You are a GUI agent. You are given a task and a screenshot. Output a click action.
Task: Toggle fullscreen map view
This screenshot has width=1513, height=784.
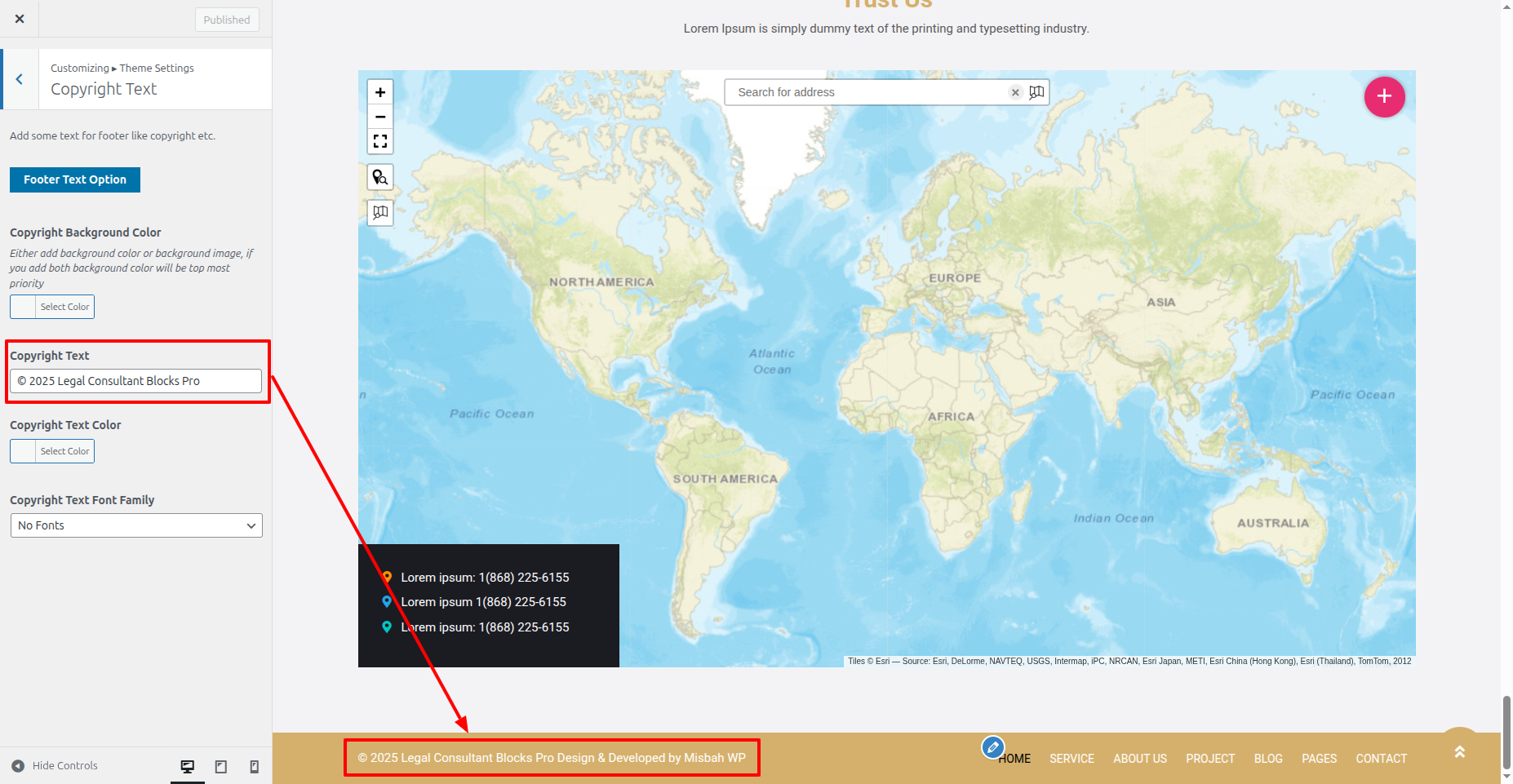coord(380,141)
